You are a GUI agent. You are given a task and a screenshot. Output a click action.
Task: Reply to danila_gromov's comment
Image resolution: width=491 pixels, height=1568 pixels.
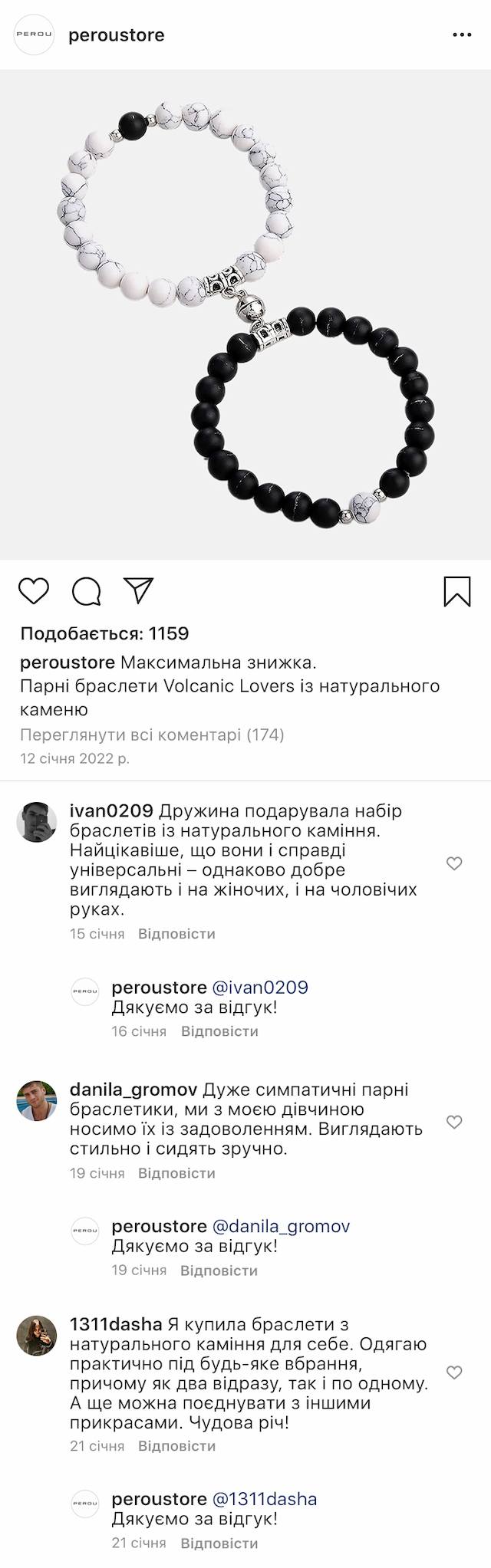pos(176,1173)
